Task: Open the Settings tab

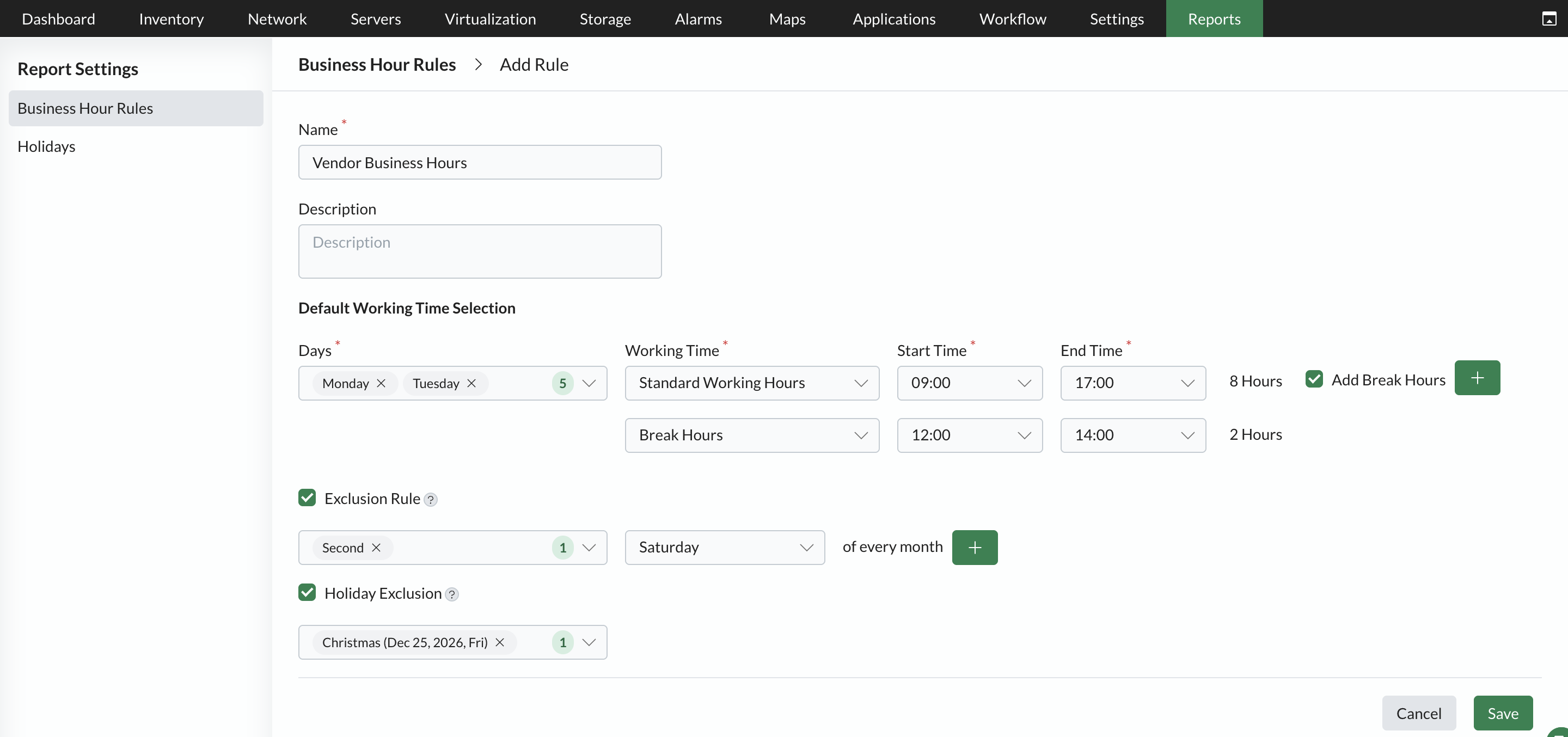Action: pyautogui.click(x=1116, y=19)
